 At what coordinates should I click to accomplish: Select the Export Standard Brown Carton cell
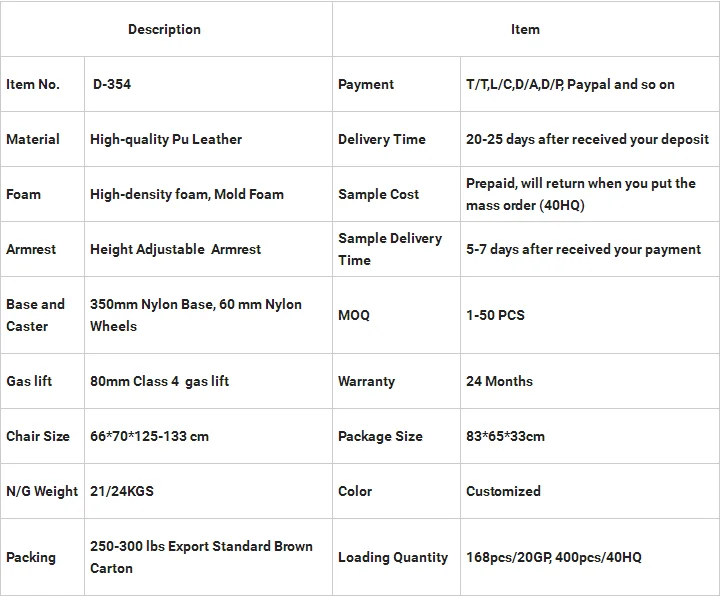tap(201, 557)
